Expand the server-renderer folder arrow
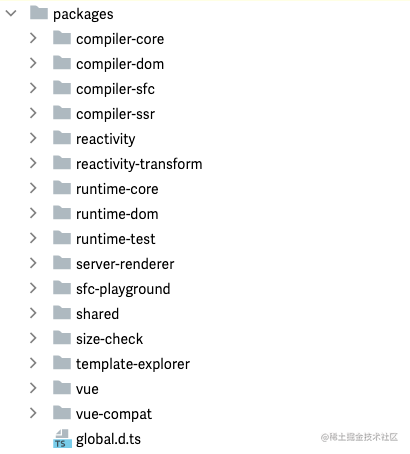410x454 pixels. (x=33, y=263)
